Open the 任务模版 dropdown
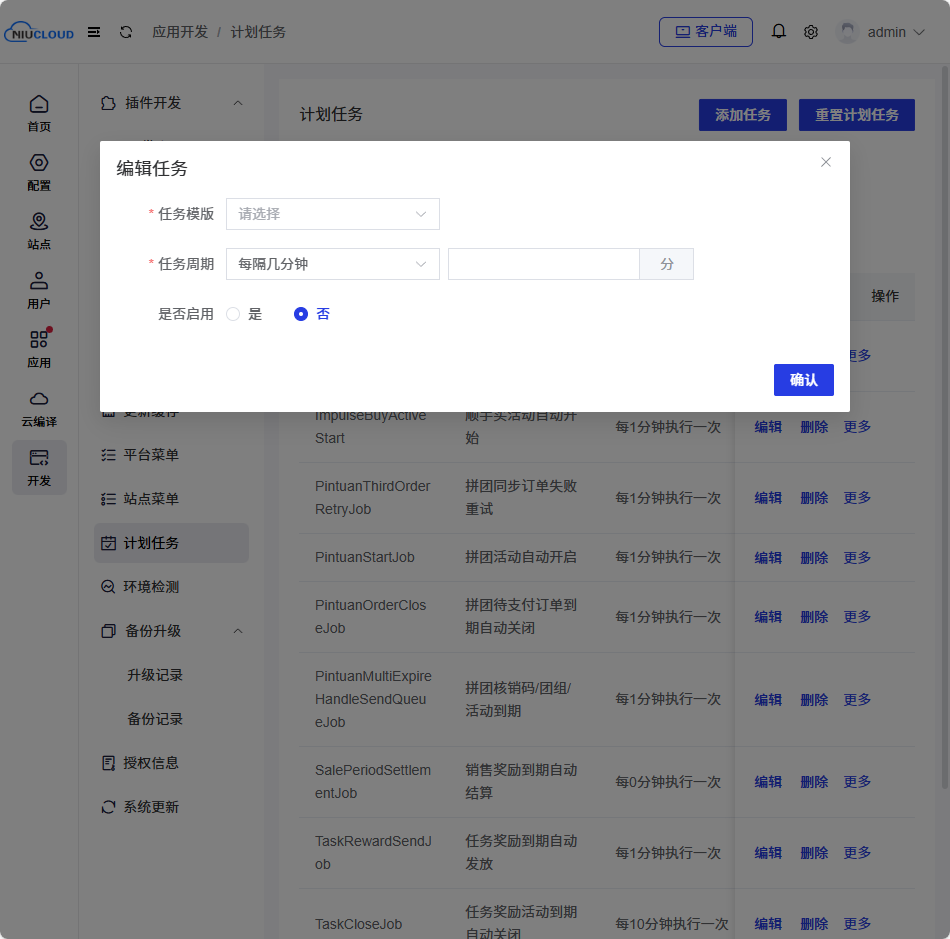This screenshot has width=950, height=939. pyautogui.click(x=333, y=214)
